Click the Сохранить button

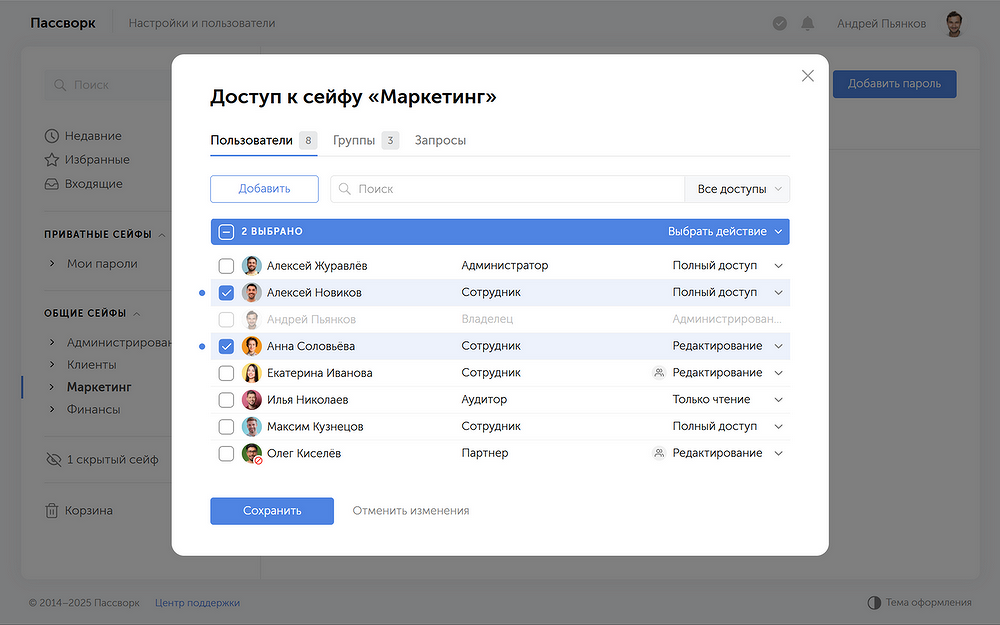pos(272,511)
